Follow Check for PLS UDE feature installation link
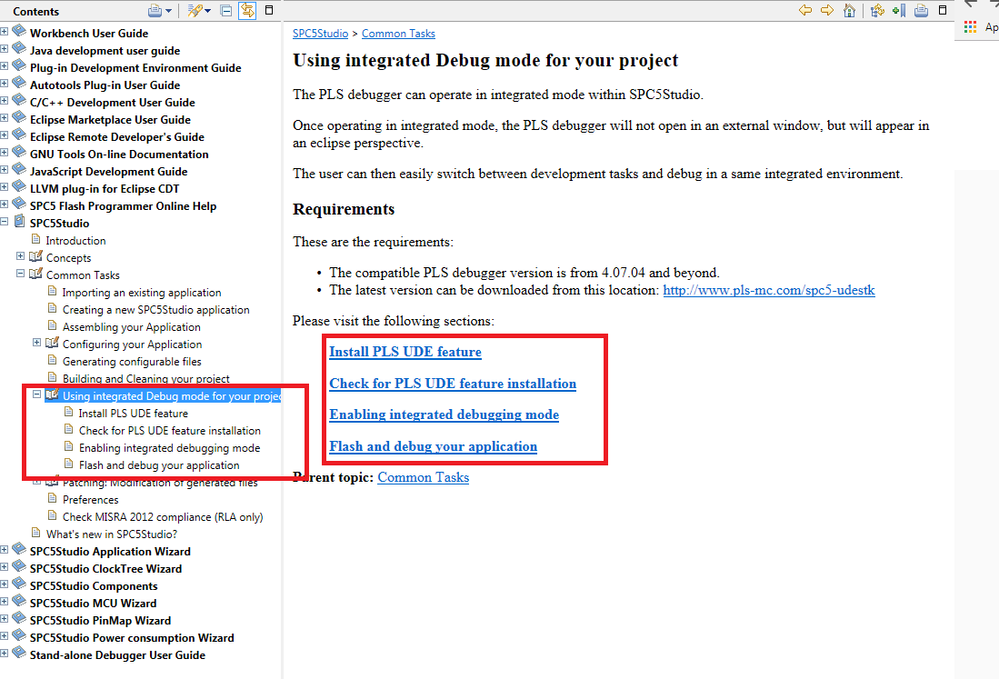 coord(452,383)
